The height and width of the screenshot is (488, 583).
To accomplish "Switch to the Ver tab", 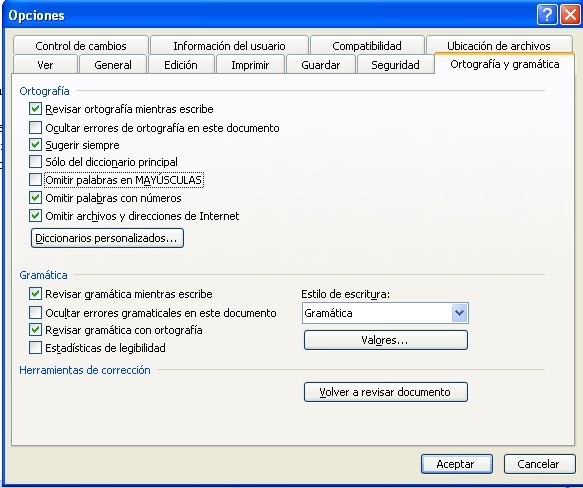I will pyautogui.click(x=45, y=64).
